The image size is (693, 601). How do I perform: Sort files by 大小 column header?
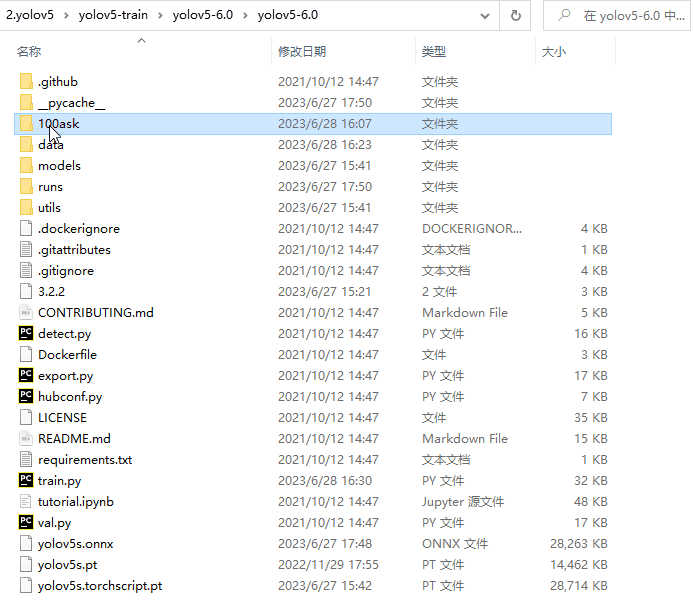click(553, 51)
